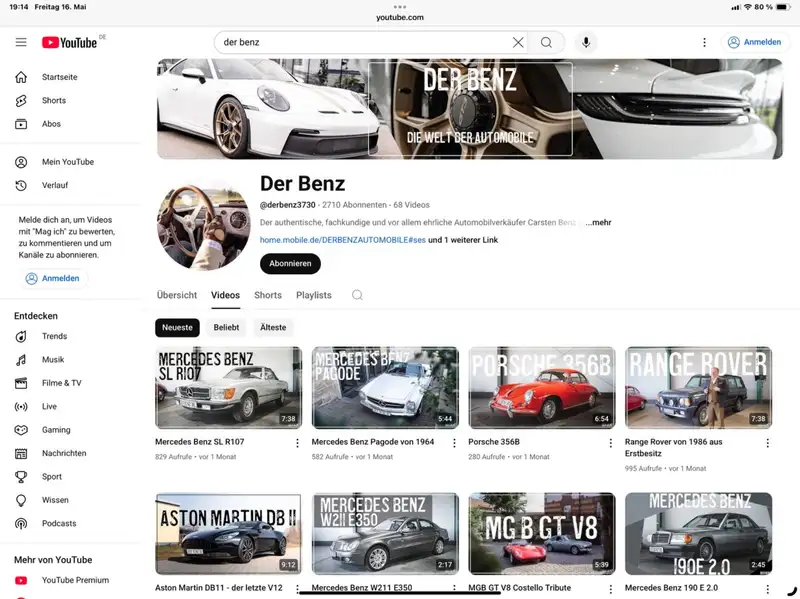Open the Gaming category in sidebar

click(x=56, y=430)
